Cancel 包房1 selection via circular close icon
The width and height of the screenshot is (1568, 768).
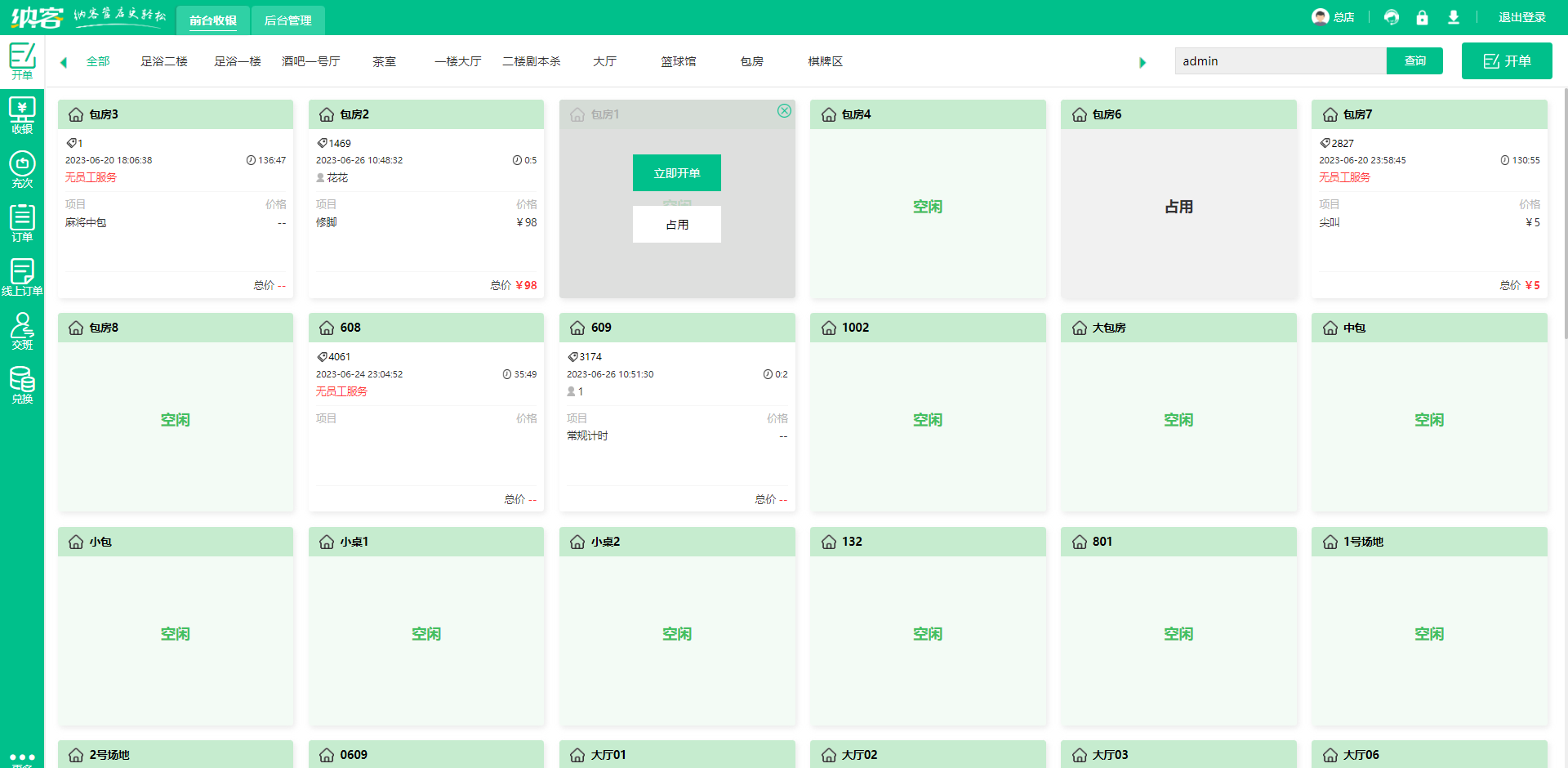click(x=785, y=110)
